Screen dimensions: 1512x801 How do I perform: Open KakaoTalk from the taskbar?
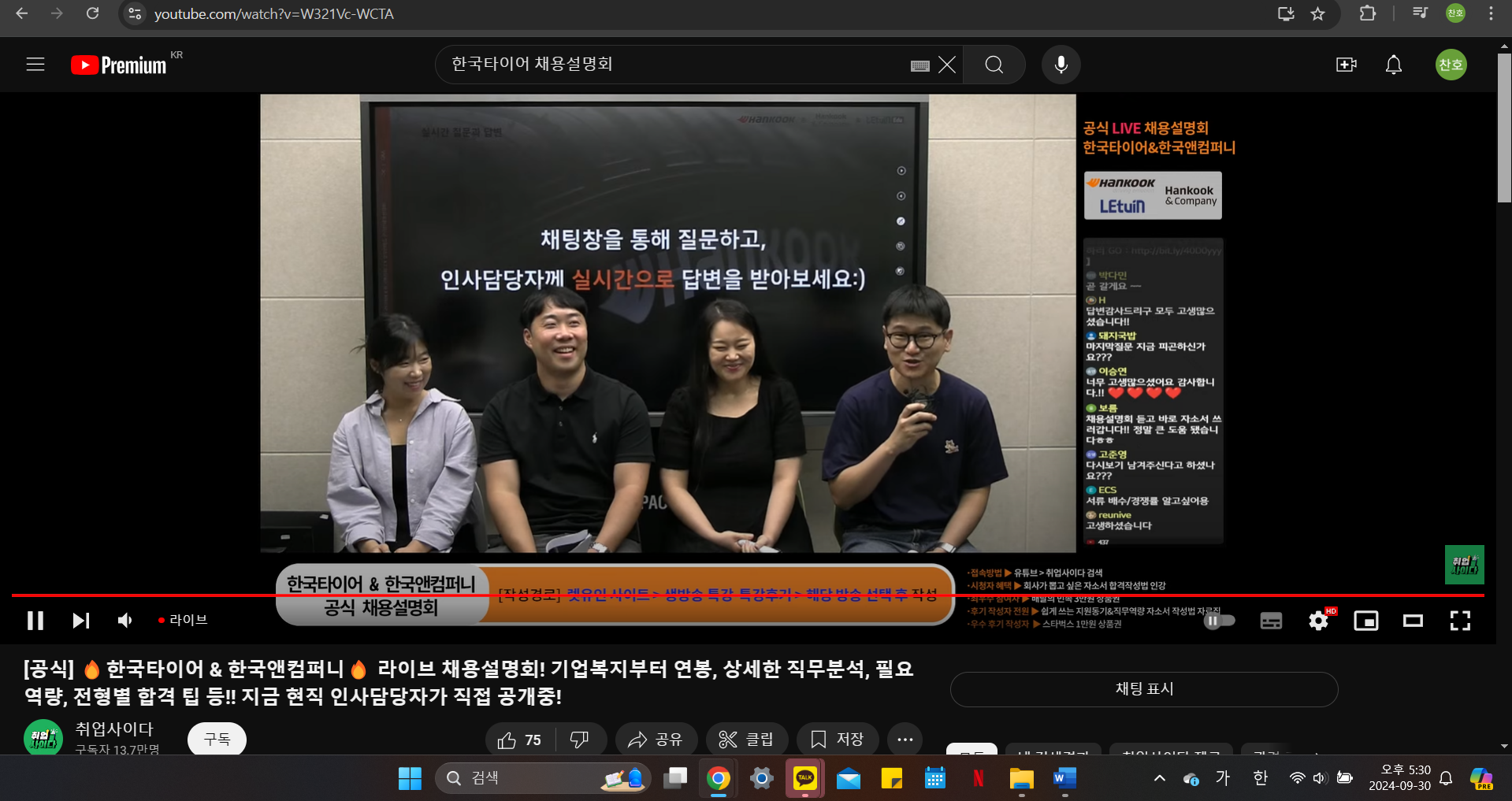pyautogui.click(x=804, y=778)
